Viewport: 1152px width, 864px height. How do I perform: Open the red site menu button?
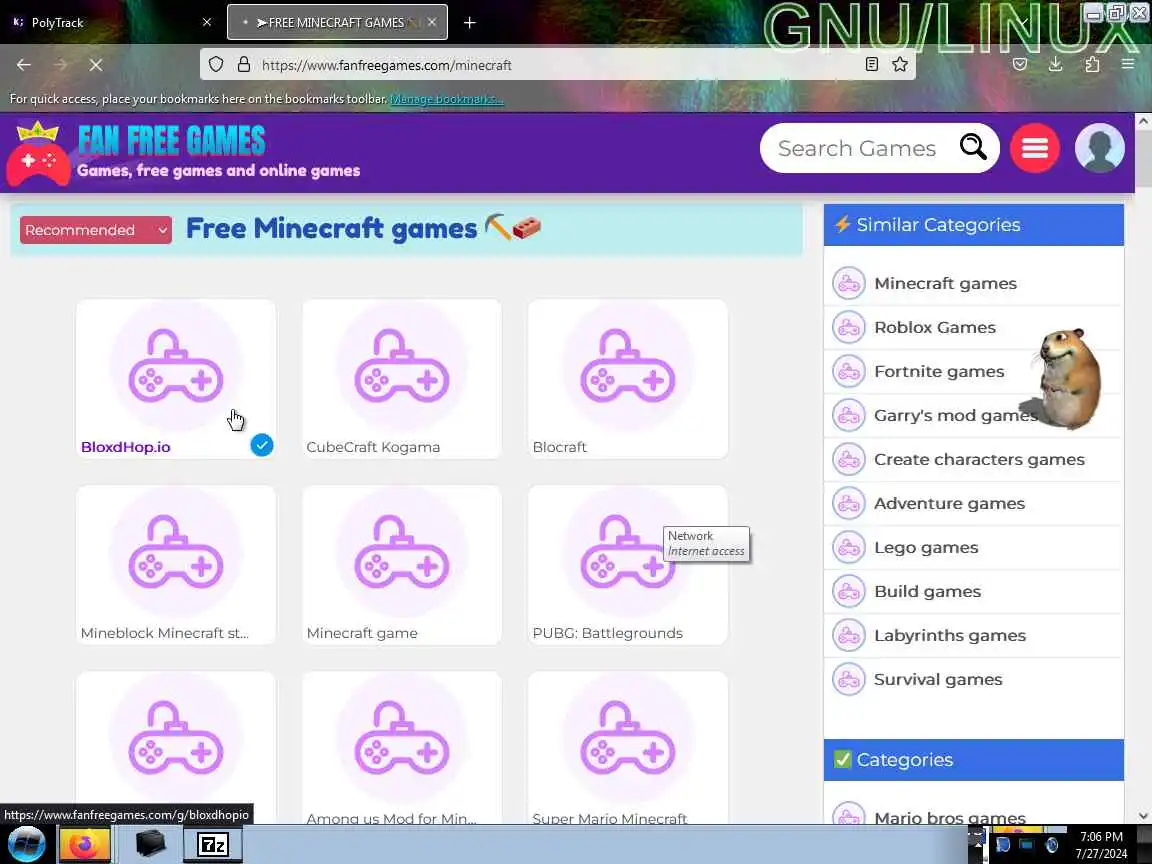click(x=1034, y=148)
